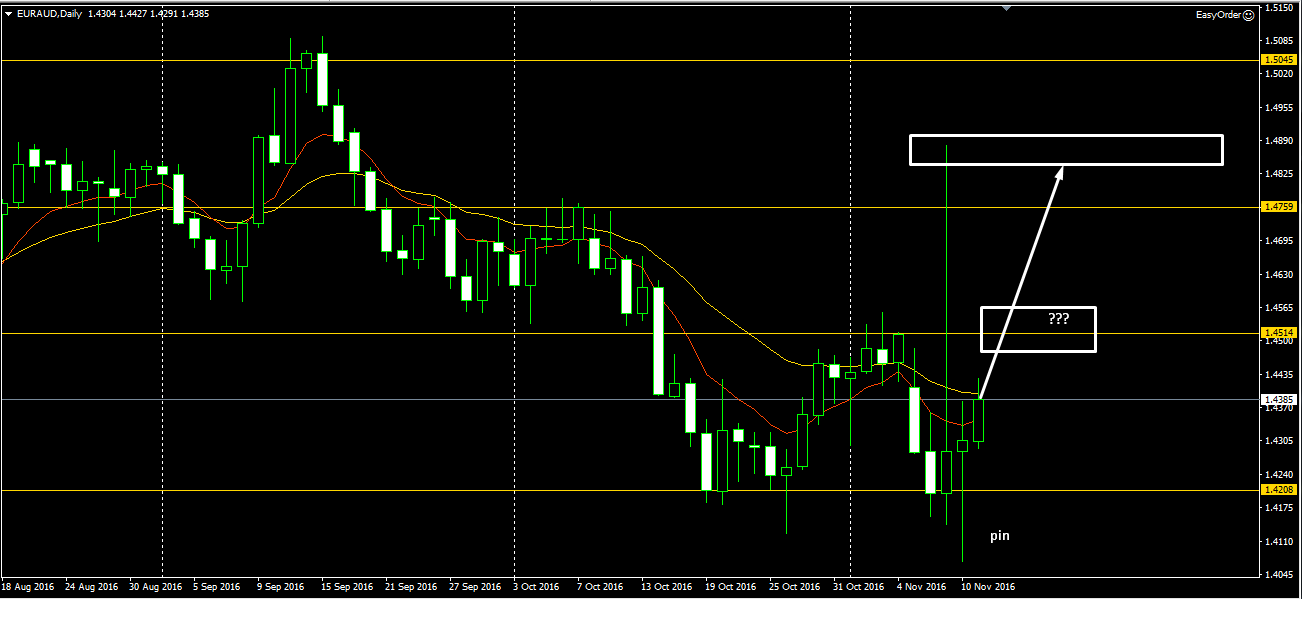Click the 1.4955 price scale value
The height and width of the screenshot is (627, 1302).
(x=1280, y=108)
